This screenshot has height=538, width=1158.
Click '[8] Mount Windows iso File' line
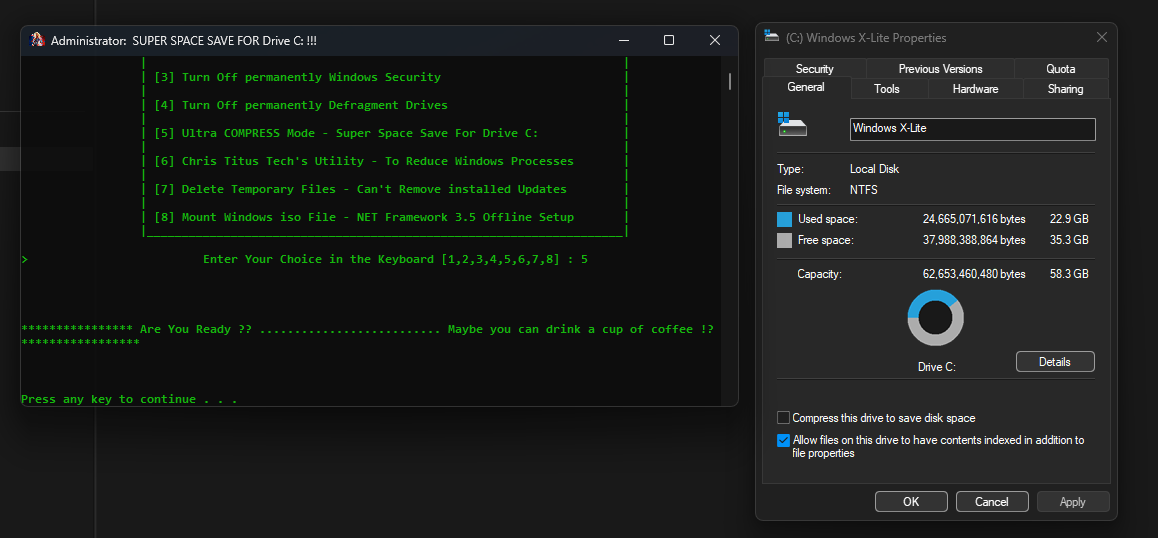pos(363,217)
